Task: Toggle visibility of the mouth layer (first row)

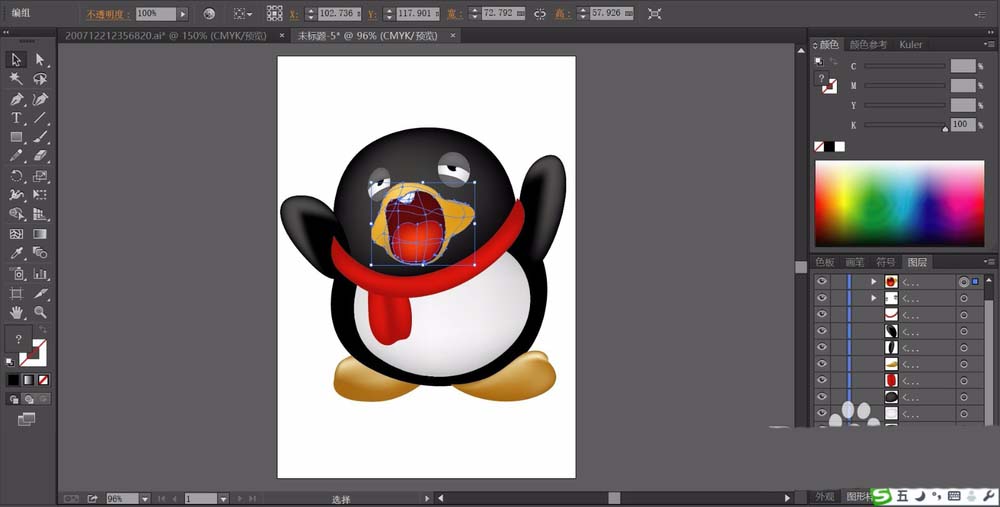Action: coord(822,281)
